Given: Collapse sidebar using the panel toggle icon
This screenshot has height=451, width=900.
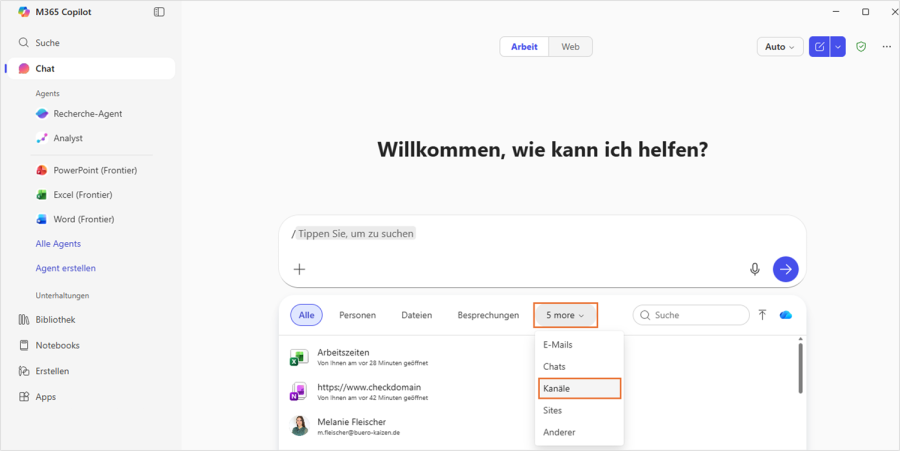Looking at the screenshot, I should click(x=159, y=12).
